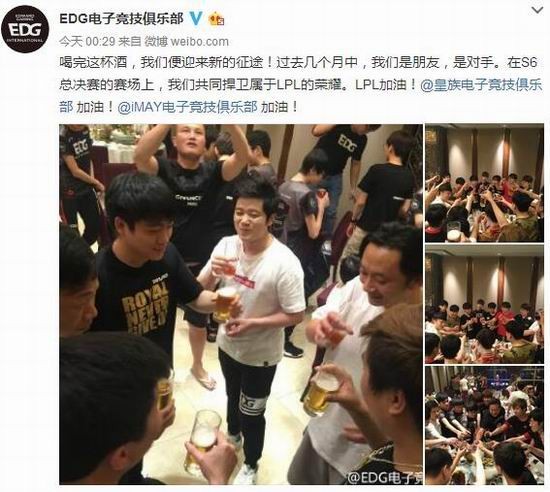The image size is (550, 492).
Task: Click the blue verified V badge
Action: [196, 18]
